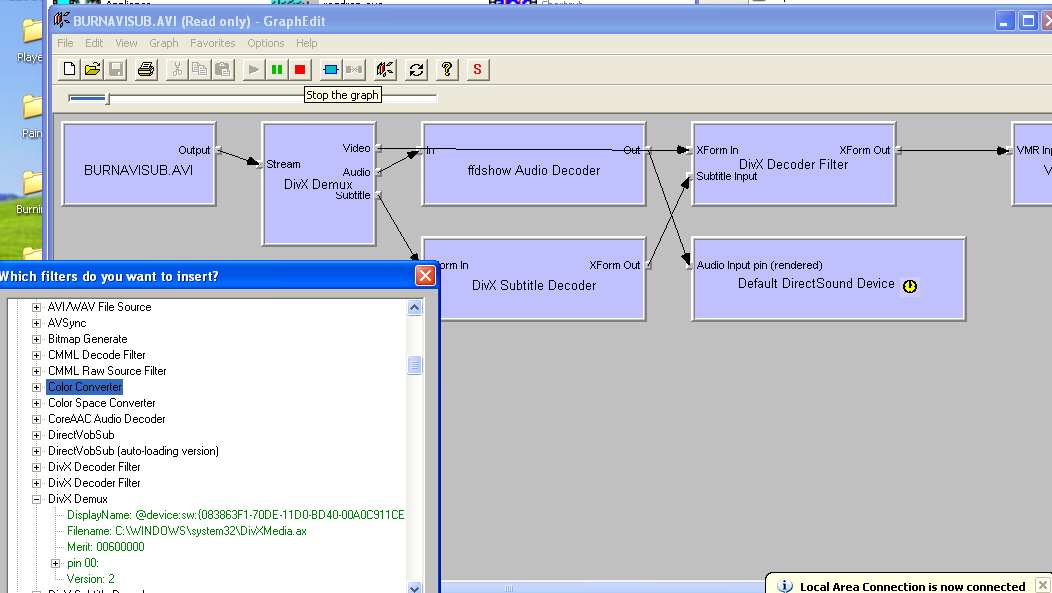Click the GraphEdit title bar application icon

(62, 21)
